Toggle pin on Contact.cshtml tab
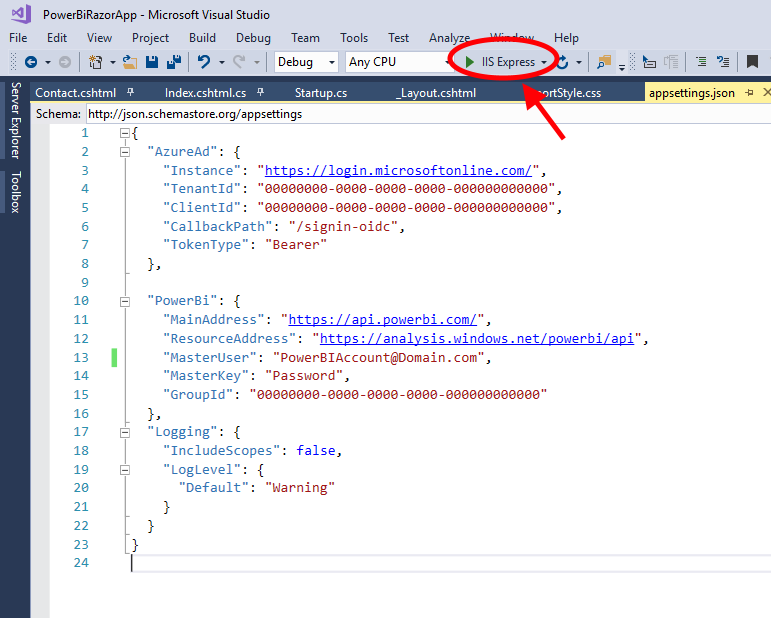The height and width of the screenshot is (618, 771). [130, 92]
